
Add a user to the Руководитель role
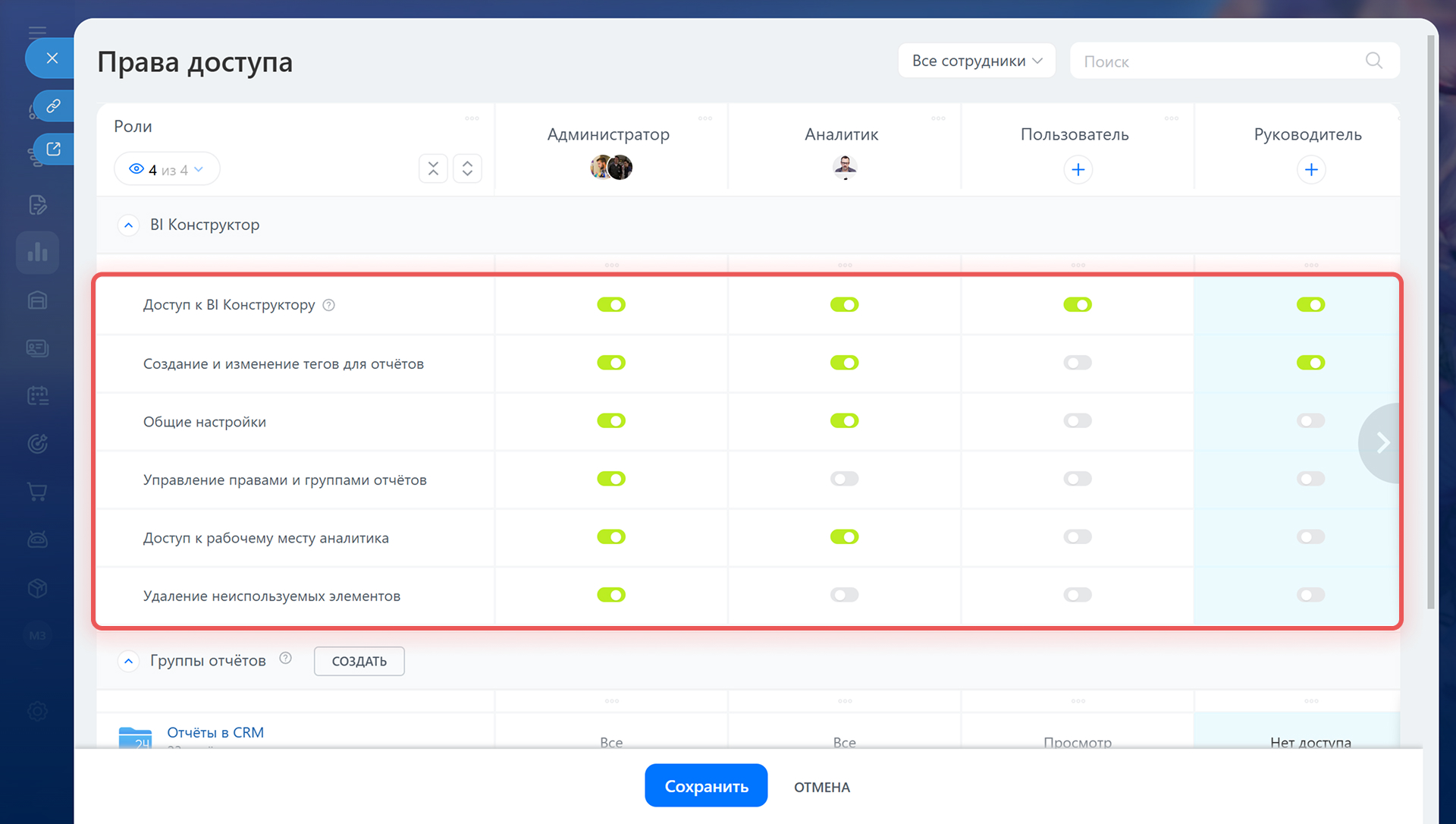(x=1310, y=169)
